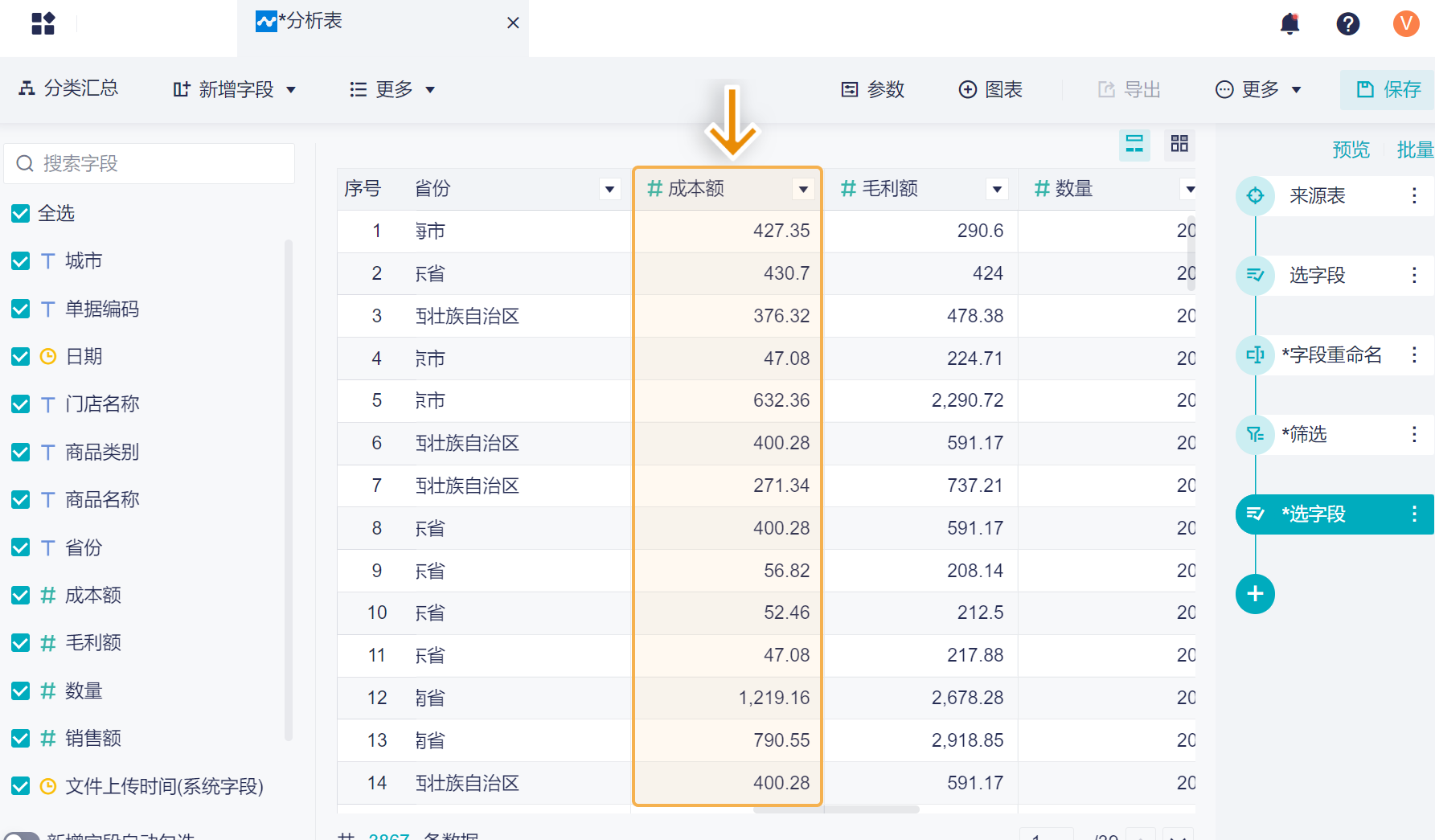Screen dimensions: 1435x840
Task: Open the app grid launcher icon
Action: 43,23
